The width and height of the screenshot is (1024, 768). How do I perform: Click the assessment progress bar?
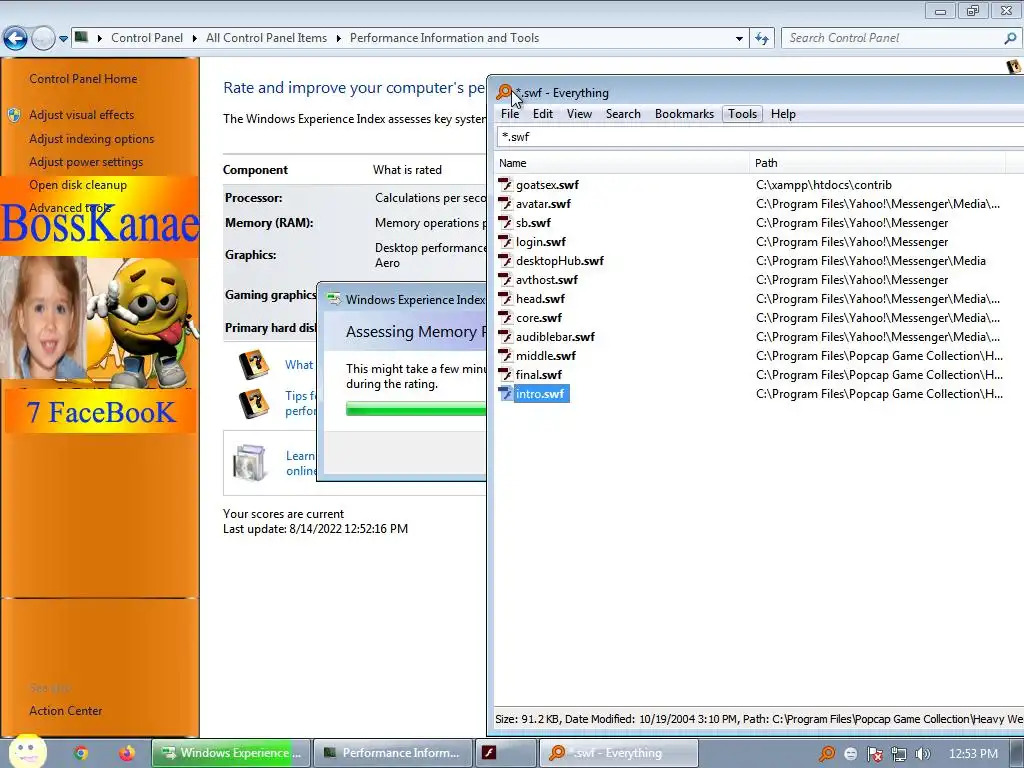click(416, 409)
